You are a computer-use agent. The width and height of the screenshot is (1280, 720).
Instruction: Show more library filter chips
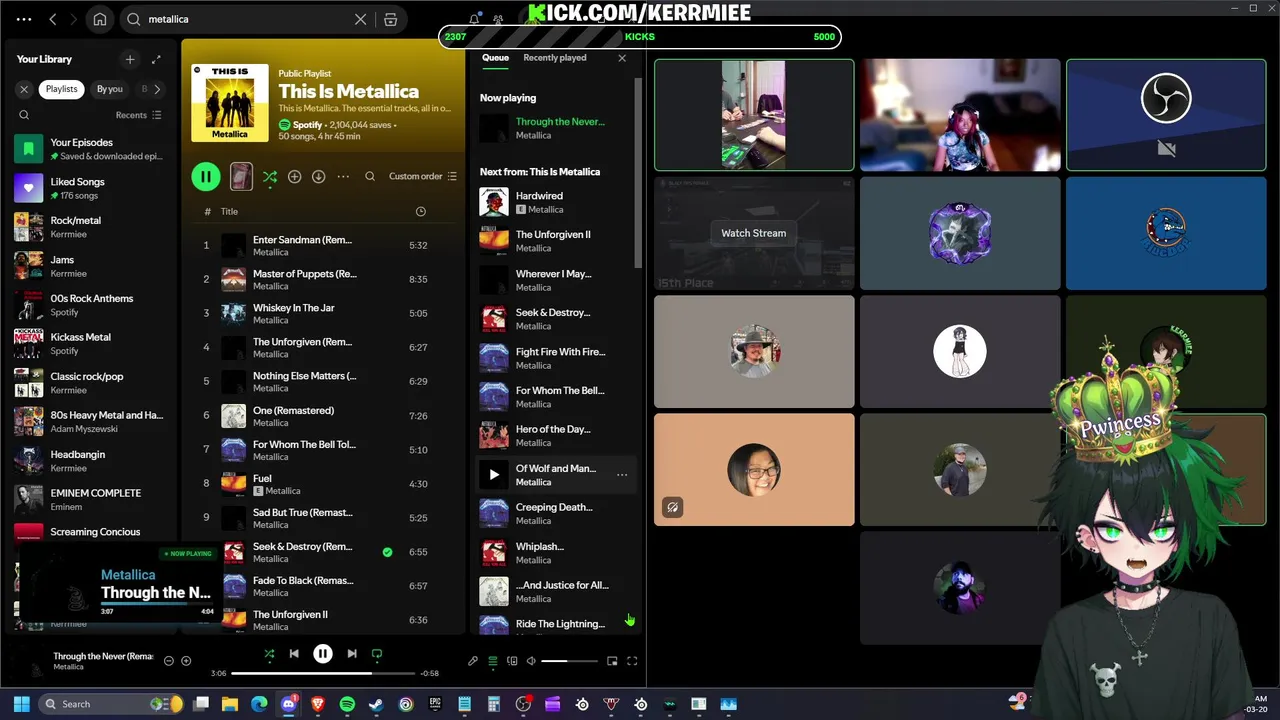[157, 89]
